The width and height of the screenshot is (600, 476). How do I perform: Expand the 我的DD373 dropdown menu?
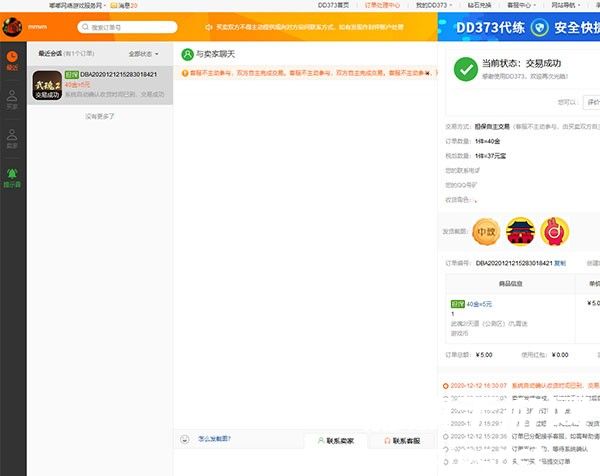(431, 5)
